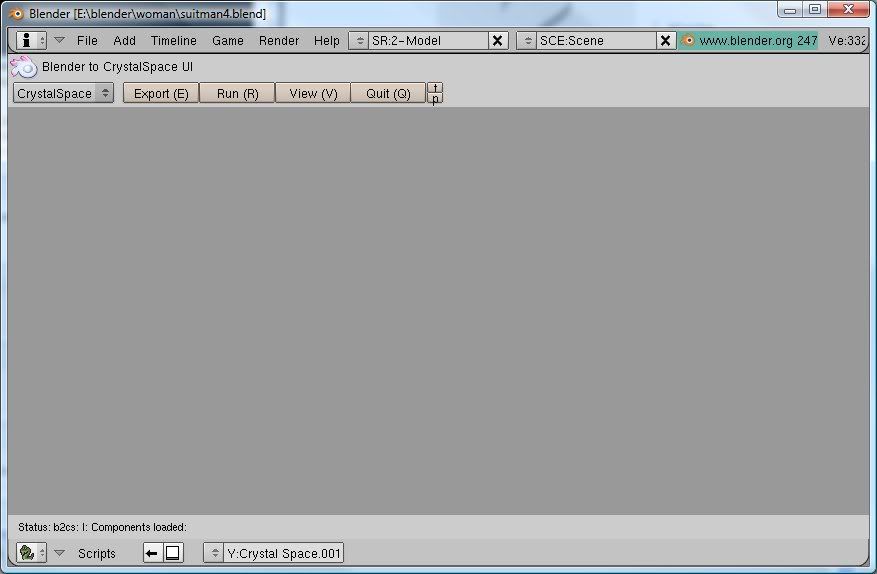The width and height of the screenshot is (877, 574).
Task: Open the script selector arrows beside Crystal Space.001
Action: [x=214, y=553]
